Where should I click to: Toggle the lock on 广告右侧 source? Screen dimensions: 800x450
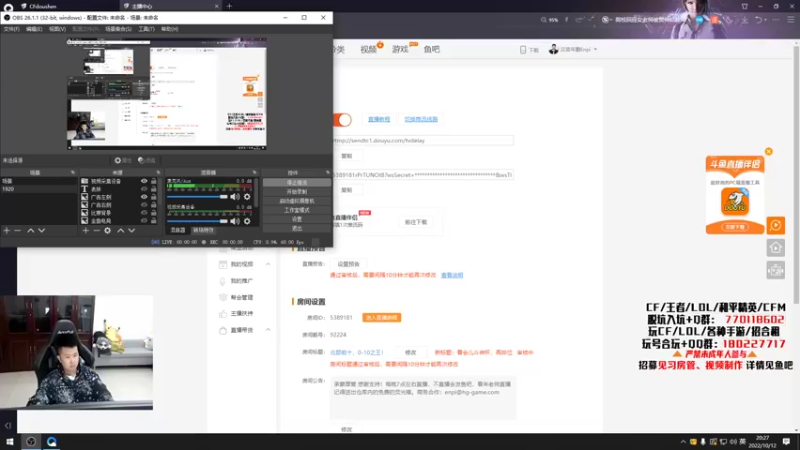pos(154,205)
